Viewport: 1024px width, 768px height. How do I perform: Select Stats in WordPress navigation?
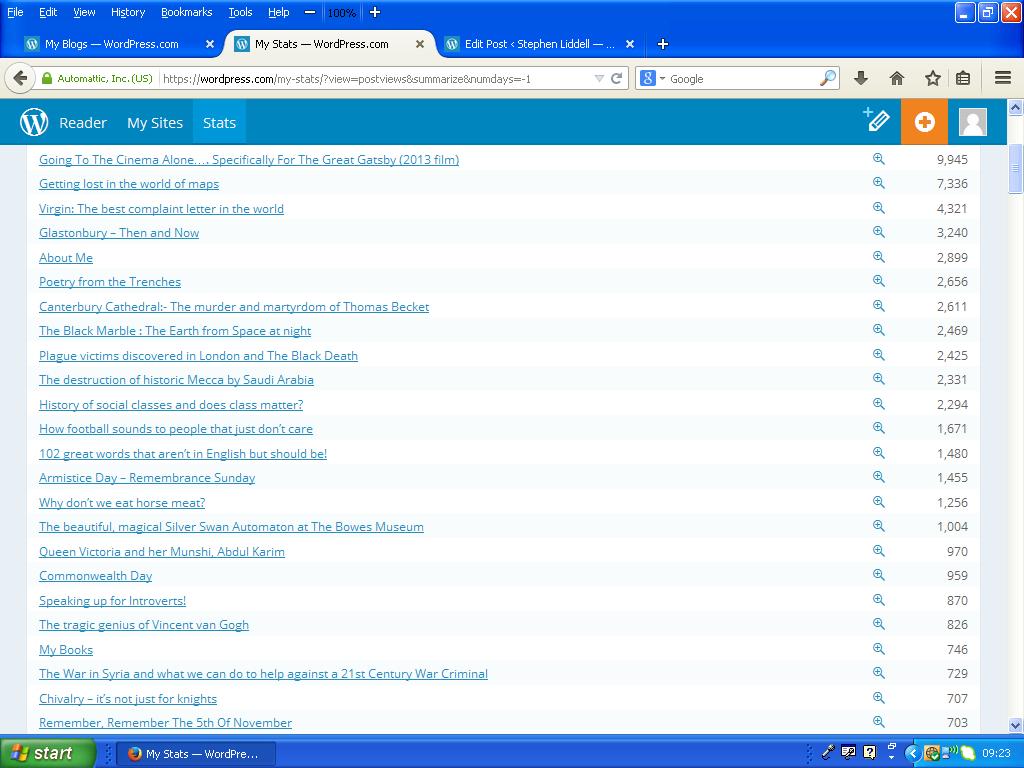point(219,122)
